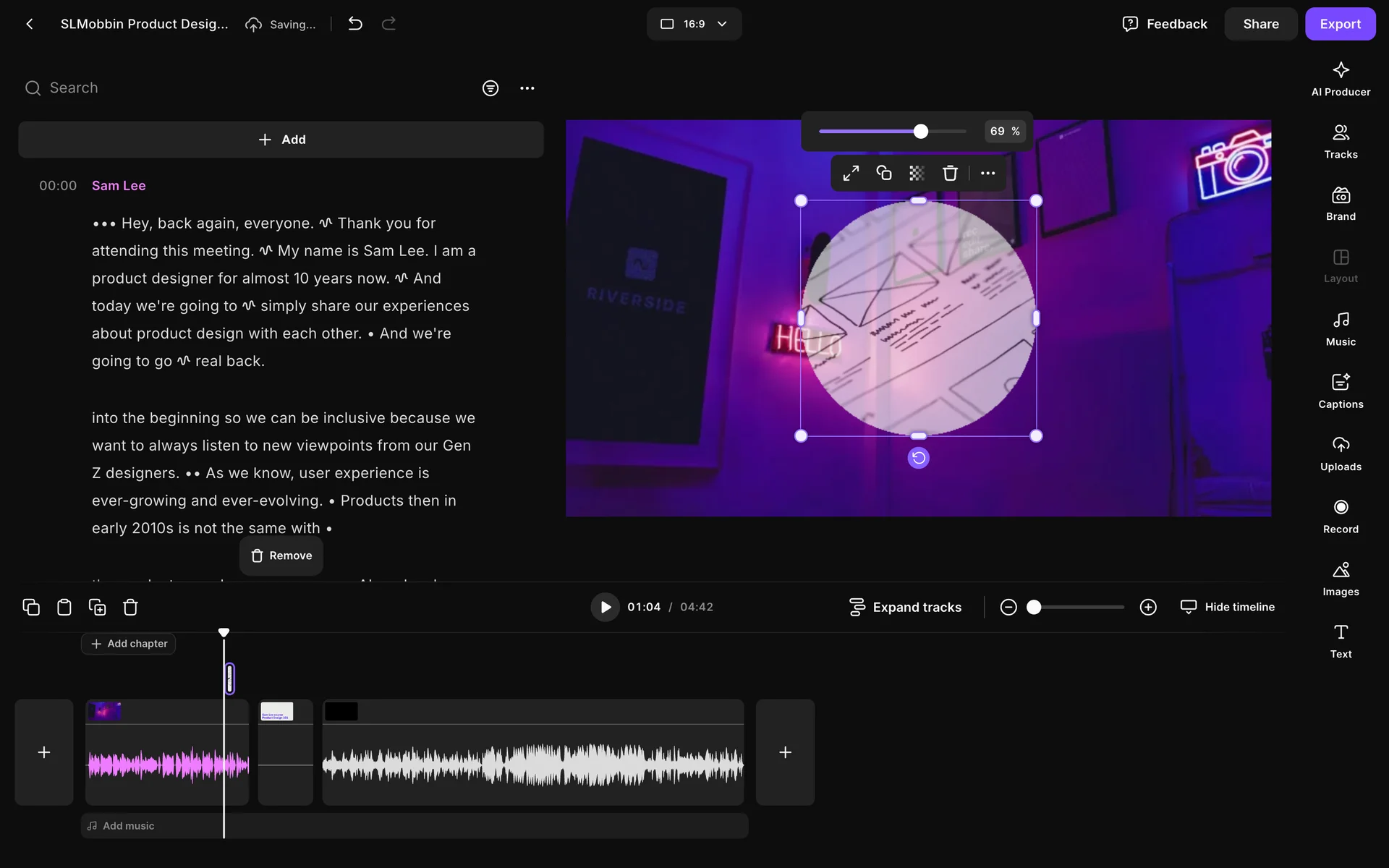This screenshot has height=868, width=1389.
Task: Click the rotate handle below the circular image
Action: (x=918, y=458)
